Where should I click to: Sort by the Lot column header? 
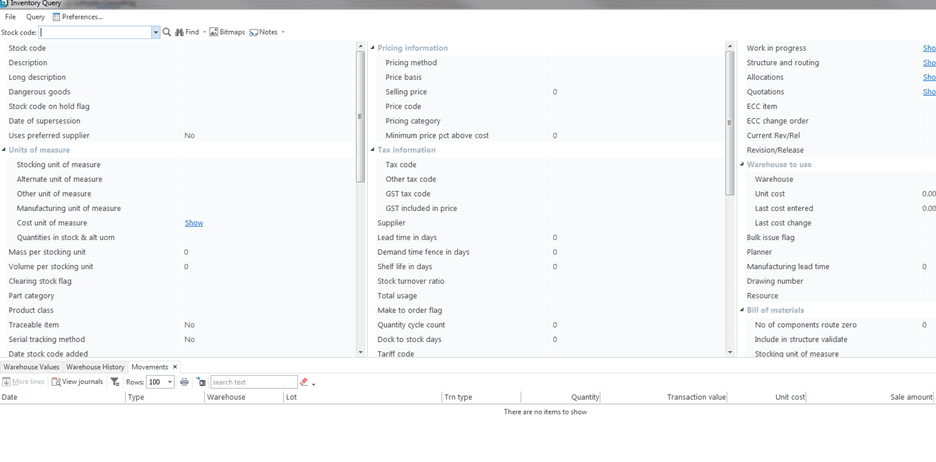click(x=362, y=397)
